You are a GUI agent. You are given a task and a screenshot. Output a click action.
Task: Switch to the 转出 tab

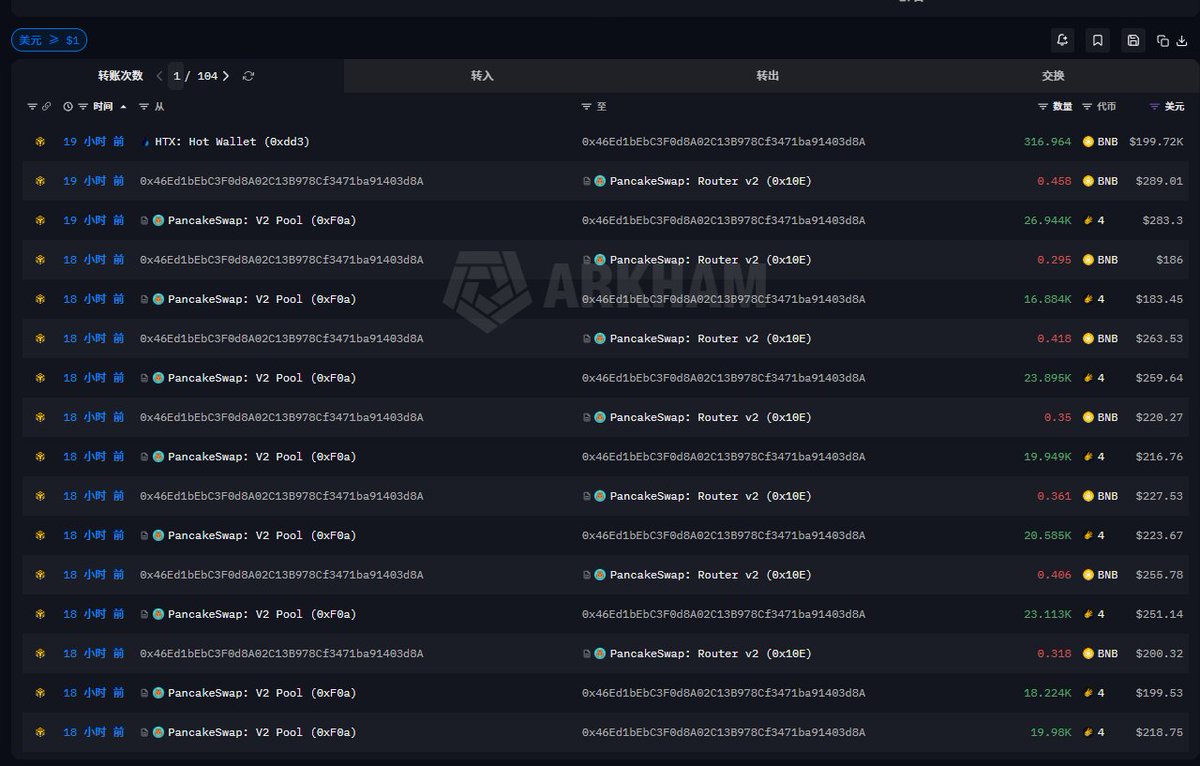point(768,76)
